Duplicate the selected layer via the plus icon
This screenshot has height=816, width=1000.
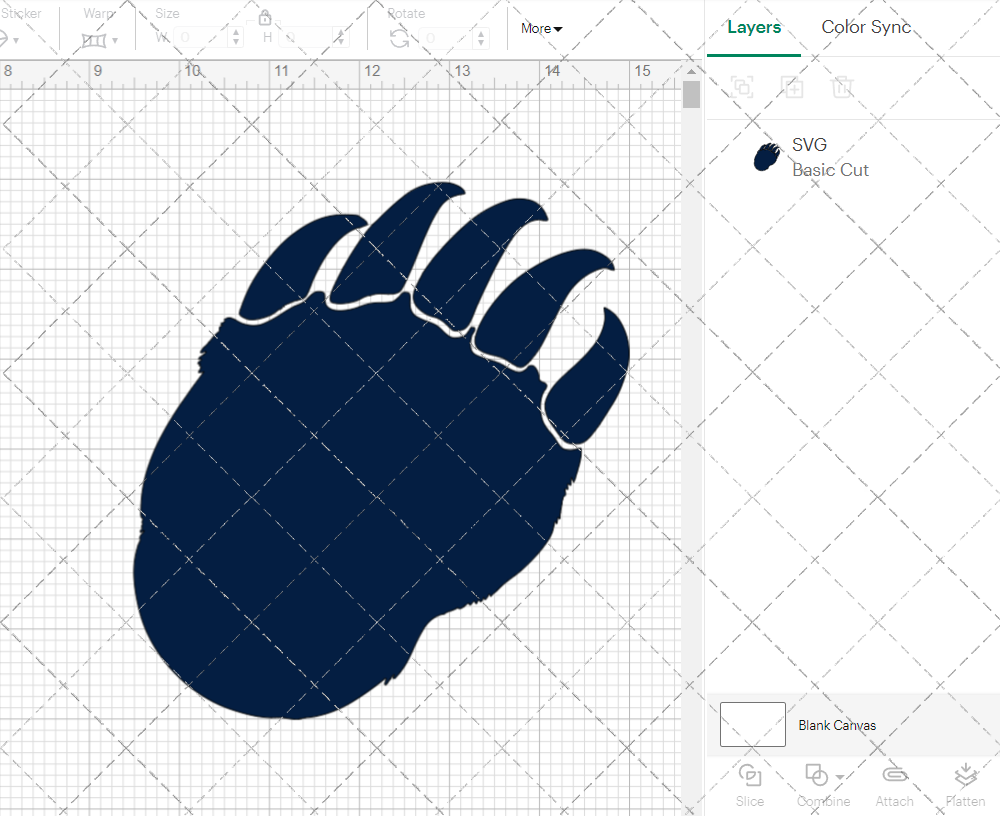[793, 87]
